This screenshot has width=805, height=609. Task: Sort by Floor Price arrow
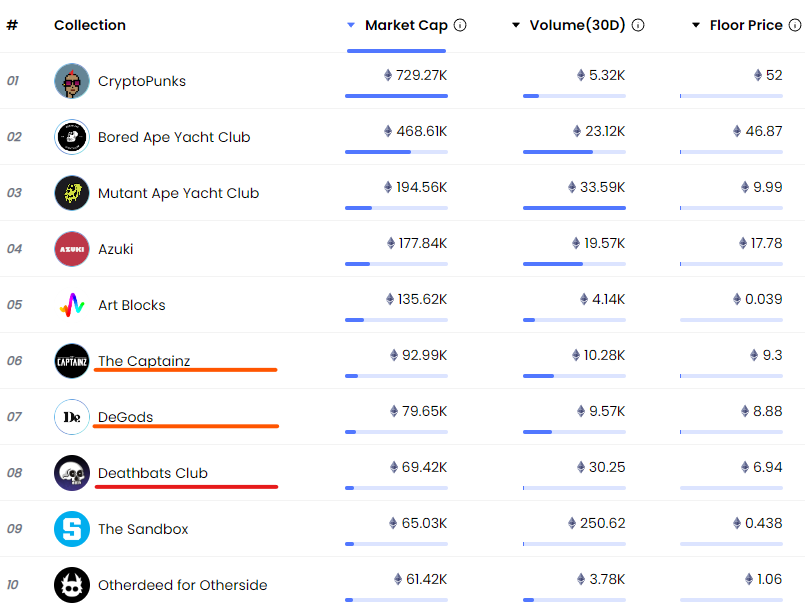696,25
